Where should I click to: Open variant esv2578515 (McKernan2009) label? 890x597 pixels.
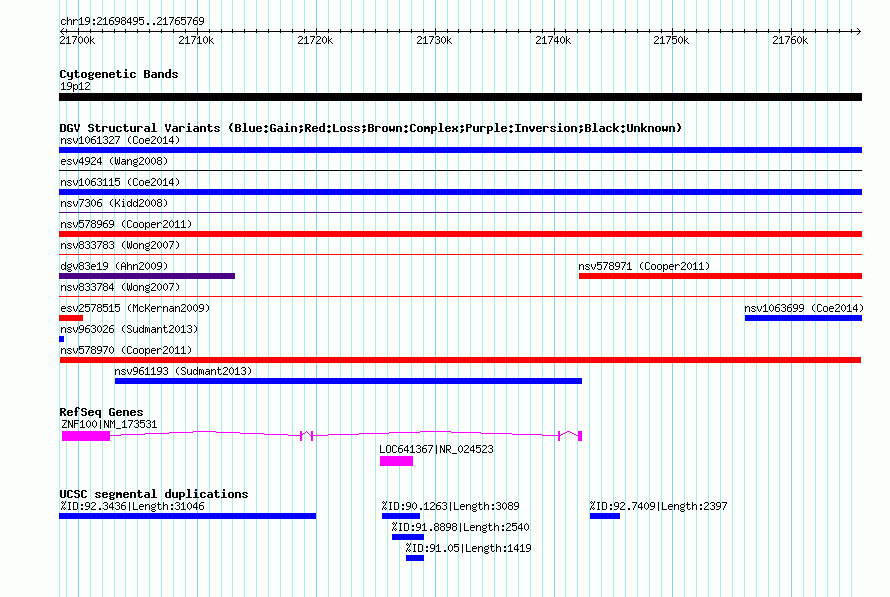point(135,308)
